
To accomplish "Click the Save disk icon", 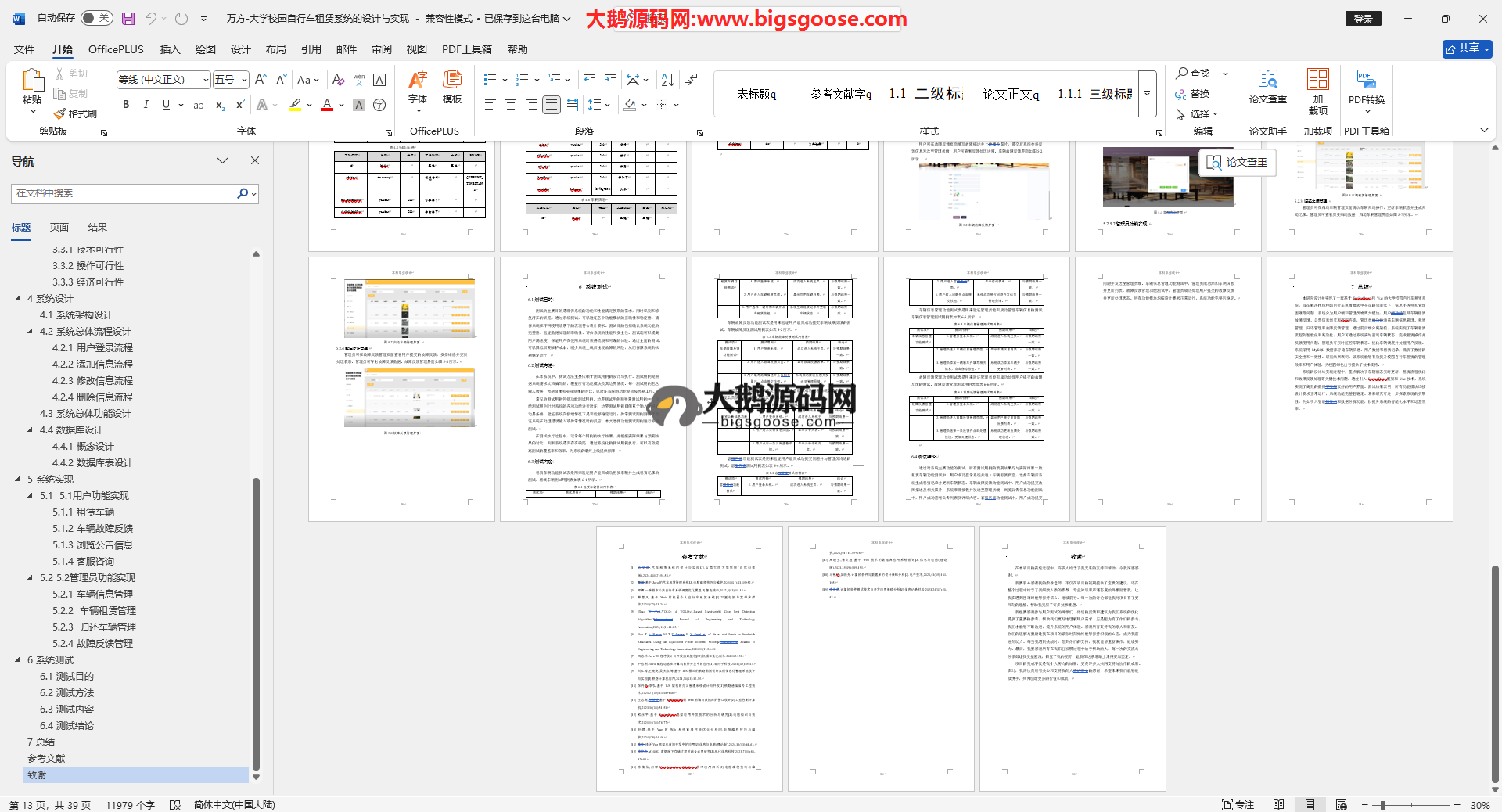I will pos(128,19).
